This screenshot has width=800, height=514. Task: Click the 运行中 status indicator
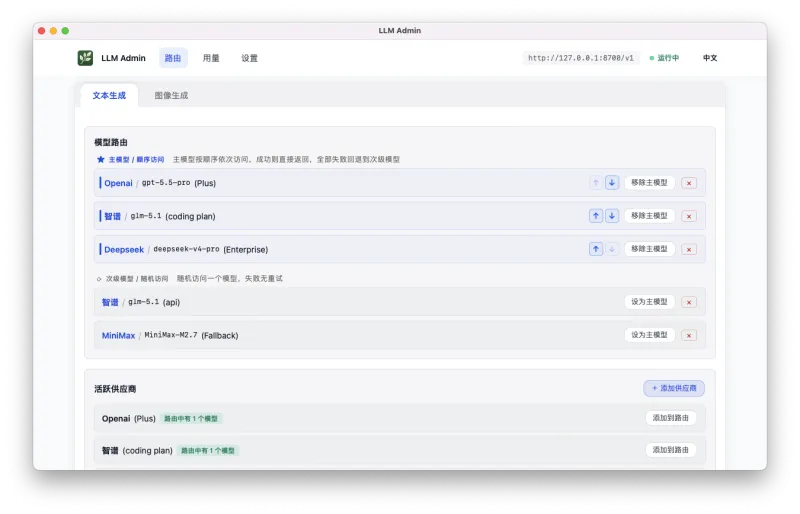pos(664,58)
